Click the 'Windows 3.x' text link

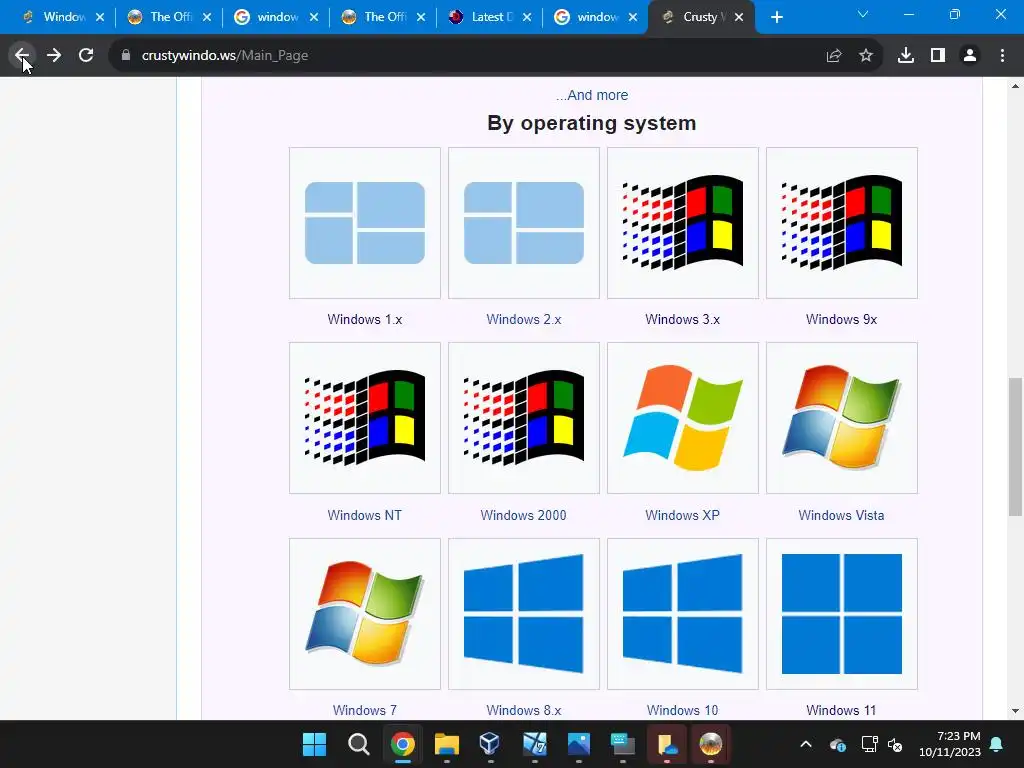click(x=682, y=319)
